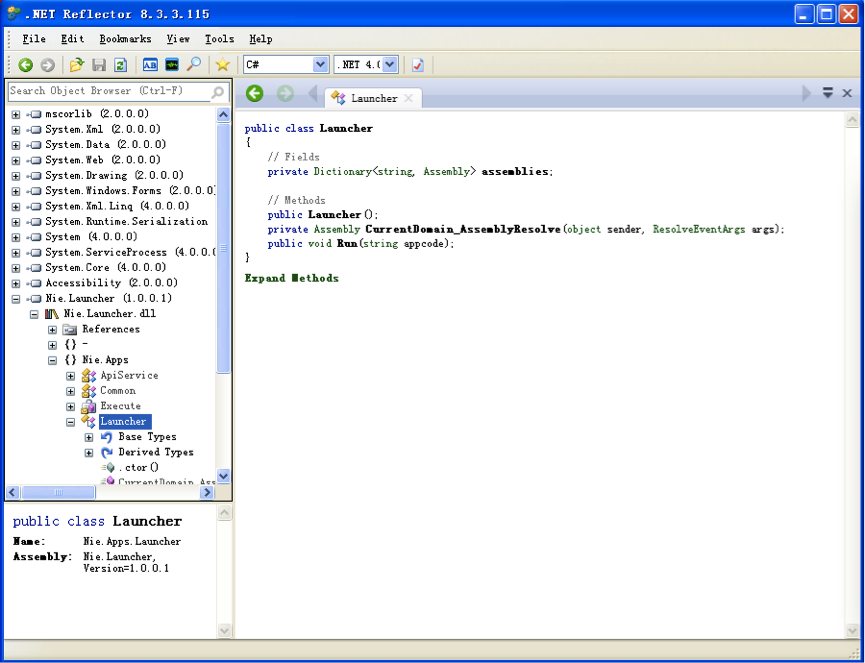Click CurrentDomain_AssemblyResolve method link

point(462,229)
